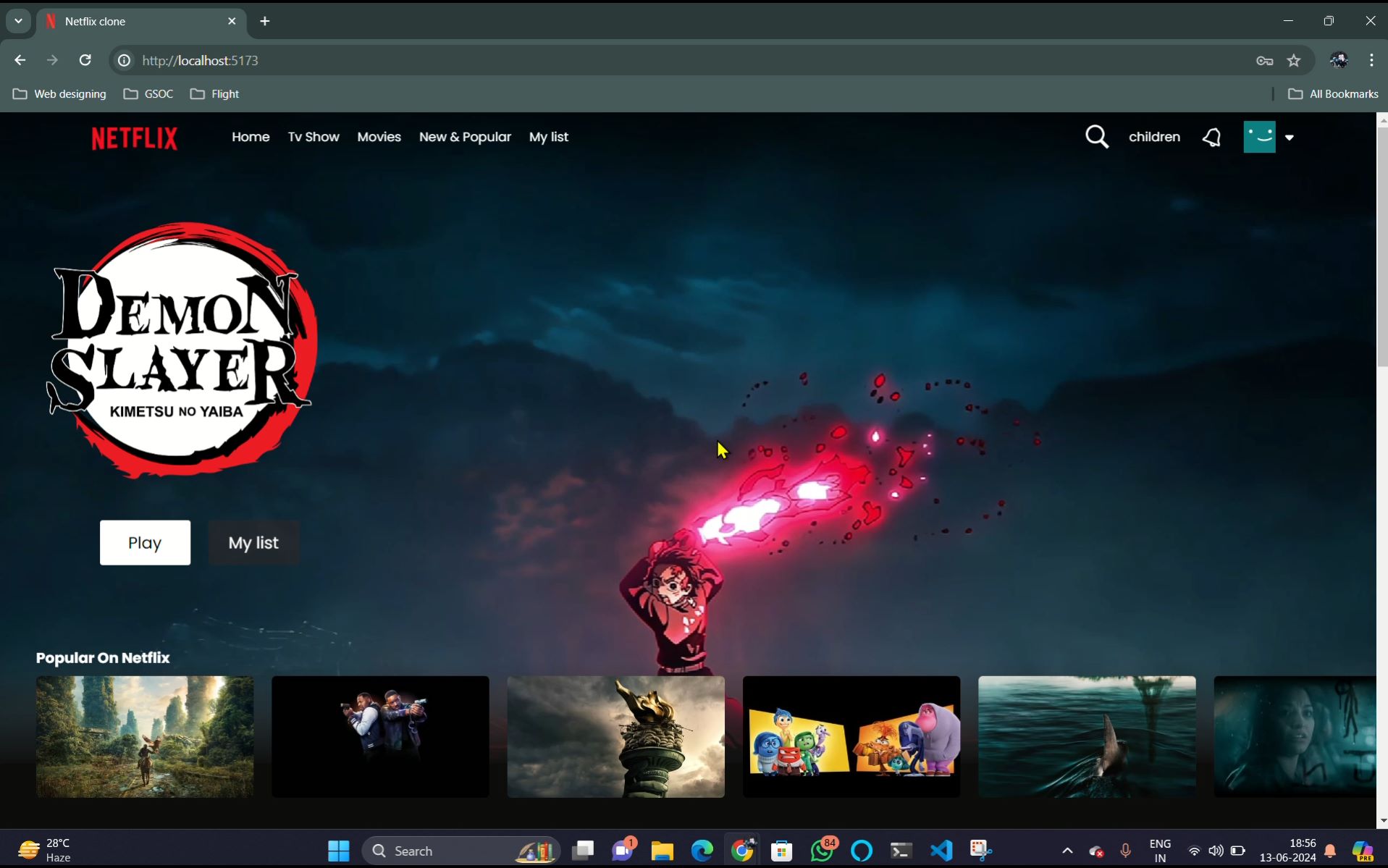Open the notifications bell icon
The width and height of the screenshot is (1388, 868).
pos(1211,137)
